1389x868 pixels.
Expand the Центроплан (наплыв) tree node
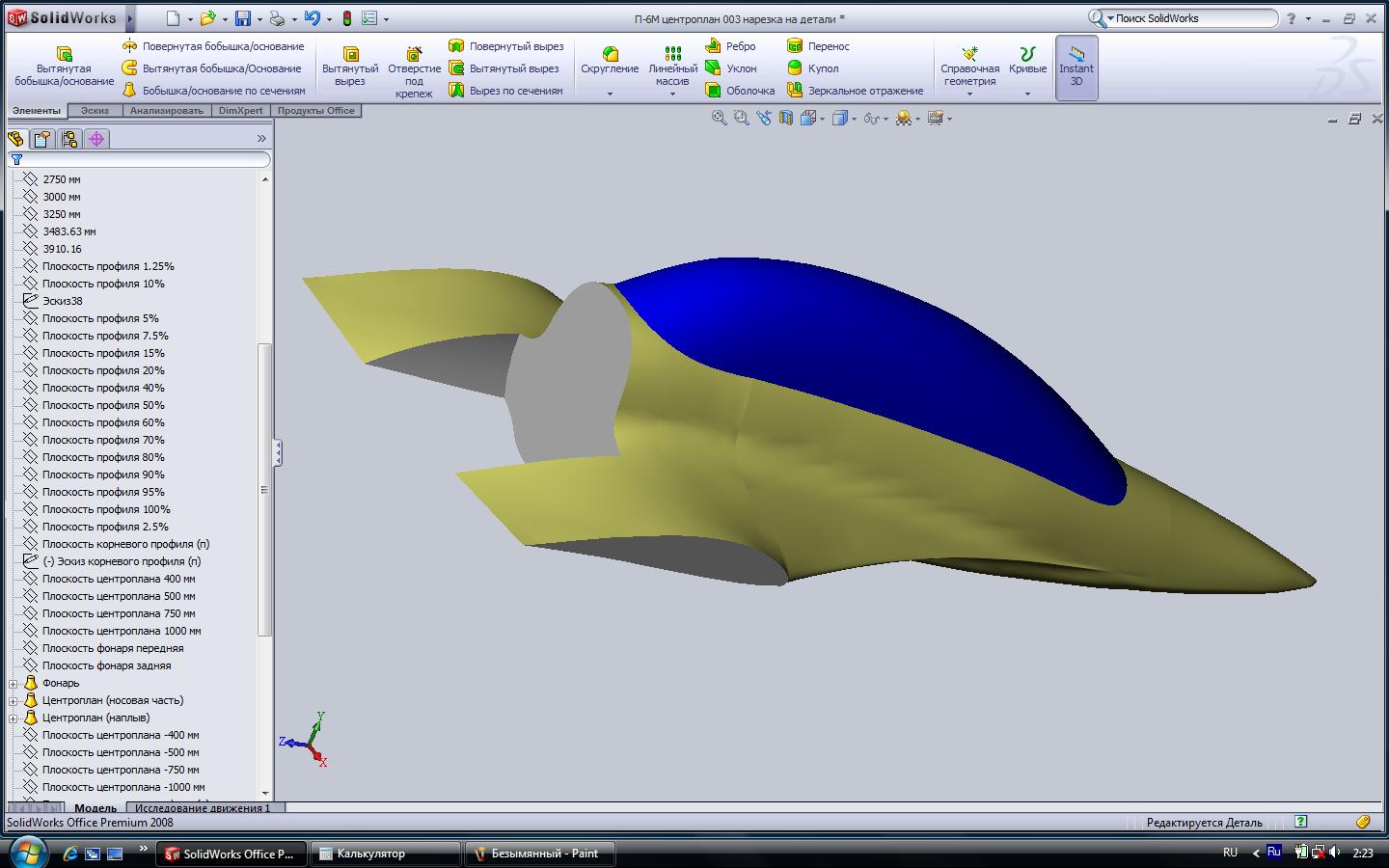(14, 719)
